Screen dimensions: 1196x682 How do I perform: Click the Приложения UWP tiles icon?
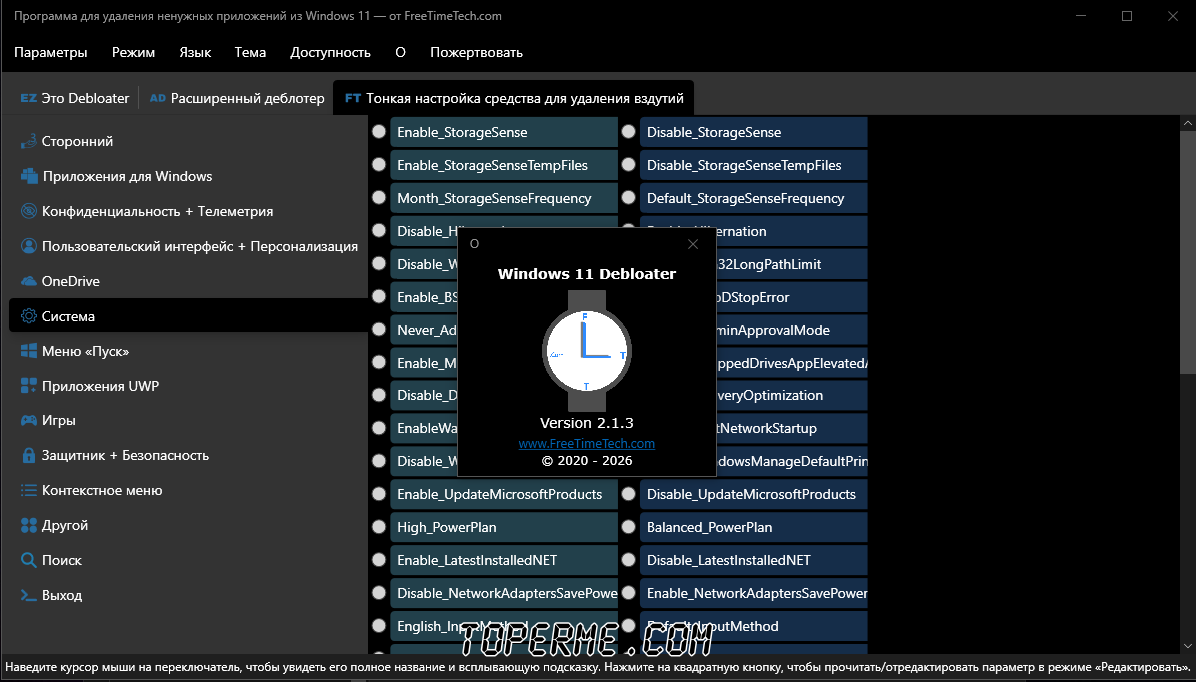point(28,386)
